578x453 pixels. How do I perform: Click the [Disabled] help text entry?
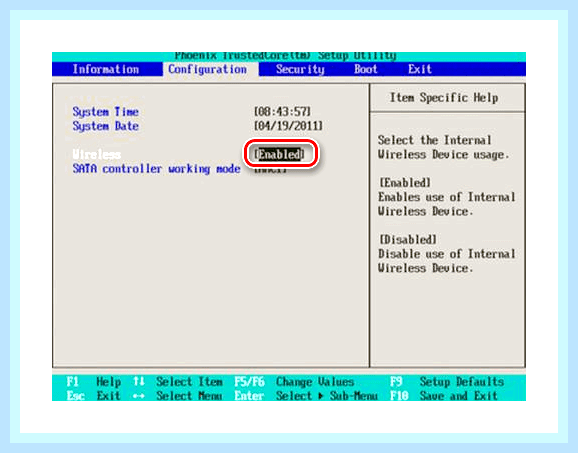408,240
